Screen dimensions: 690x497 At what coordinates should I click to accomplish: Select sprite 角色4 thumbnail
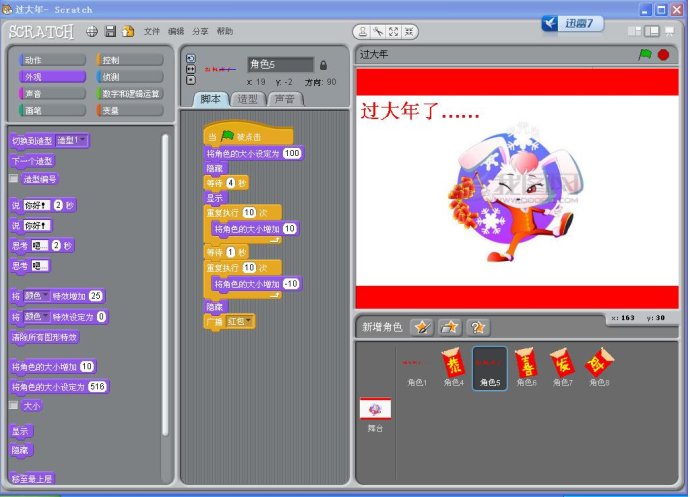(453, 369)
